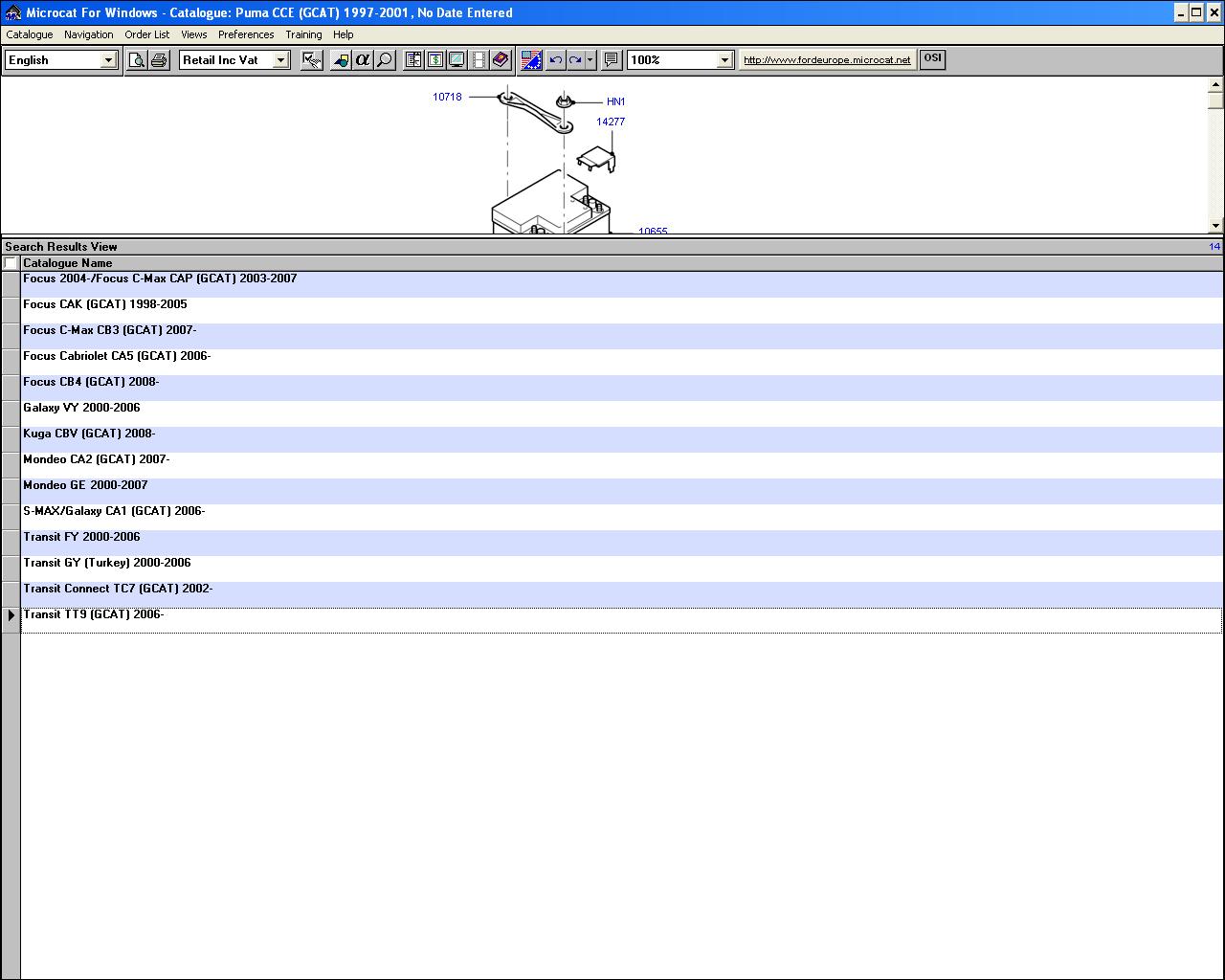Click the alpha search icon
Image resolution: width=1225 pixels, height=980 pixels.
coord(363,60)
